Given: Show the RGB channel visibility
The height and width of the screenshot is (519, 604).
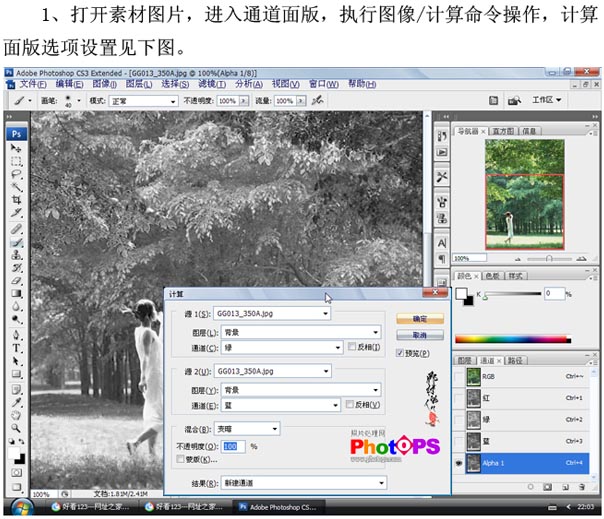Looking at the screenshot, I should (x=458, y=376).
